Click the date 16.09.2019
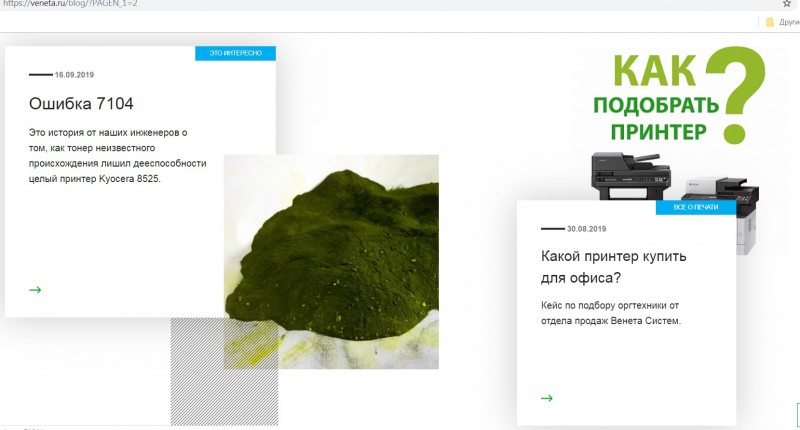 74,74
